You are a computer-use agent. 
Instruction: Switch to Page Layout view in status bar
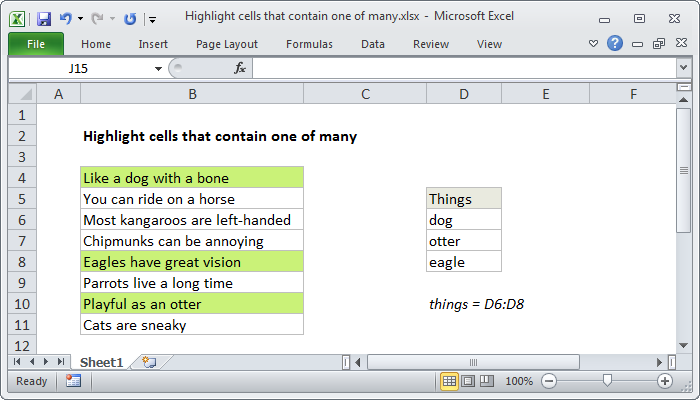point(468,381)
